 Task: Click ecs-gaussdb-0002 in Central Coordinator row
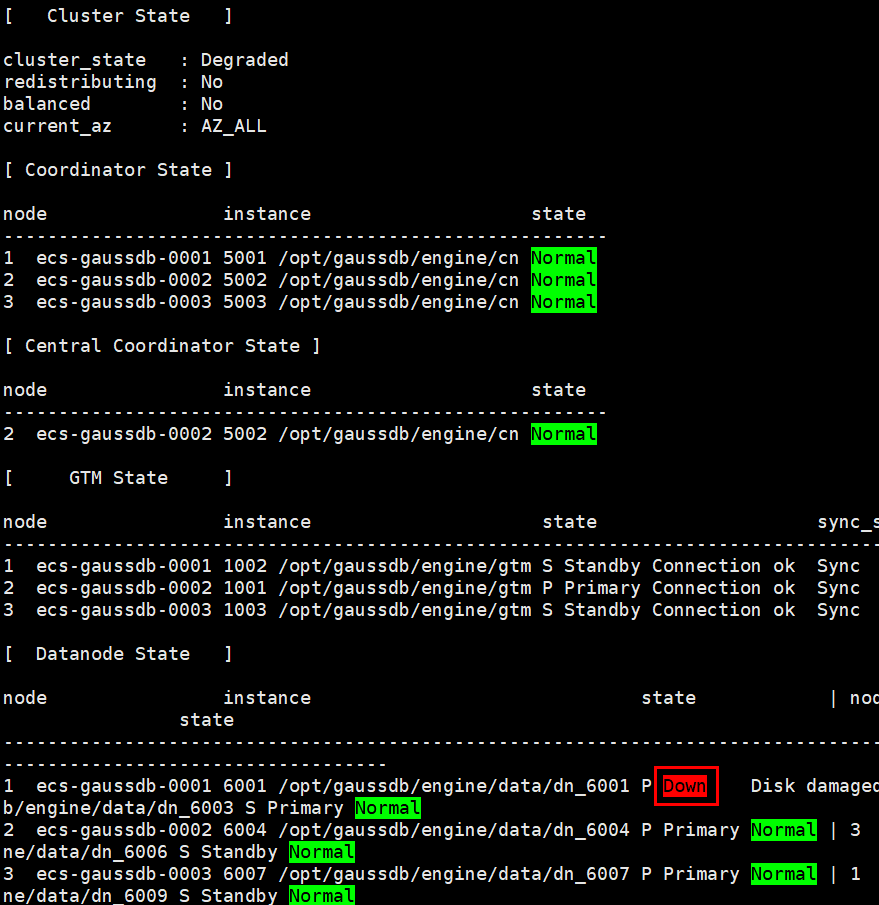(124, 434)
